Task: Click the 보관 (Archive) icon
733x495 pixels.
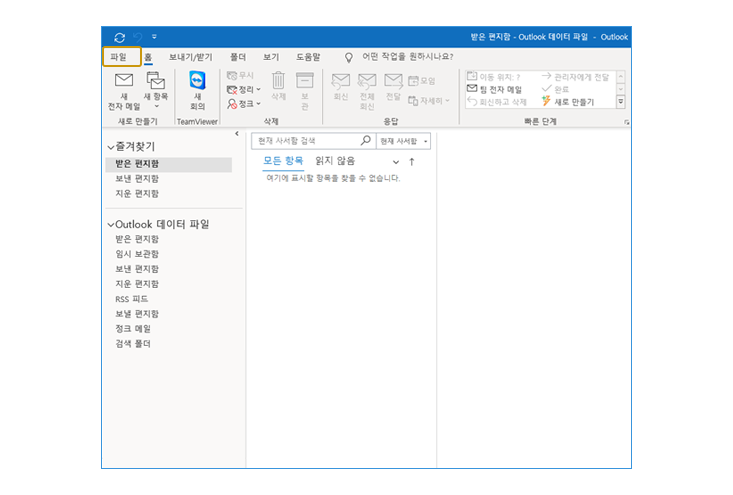Action: (305, 81)
